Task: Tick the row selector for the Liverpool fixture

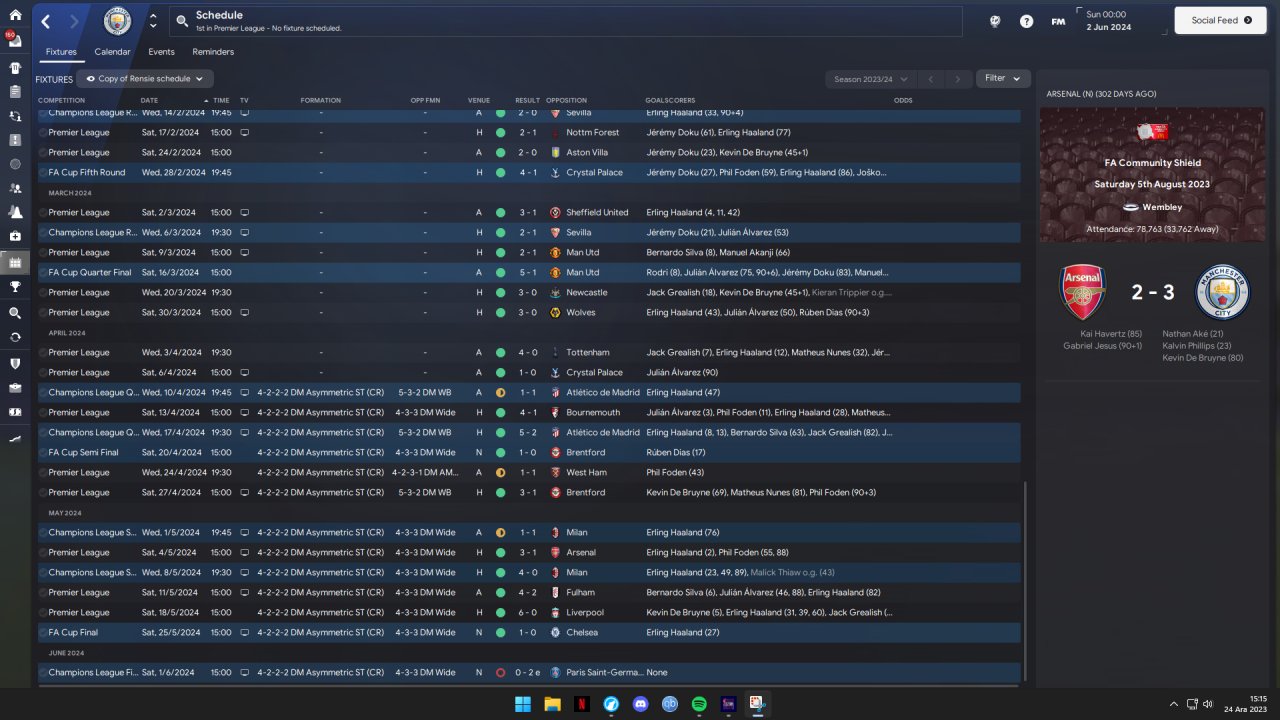Action: click(x=43, y=612)
